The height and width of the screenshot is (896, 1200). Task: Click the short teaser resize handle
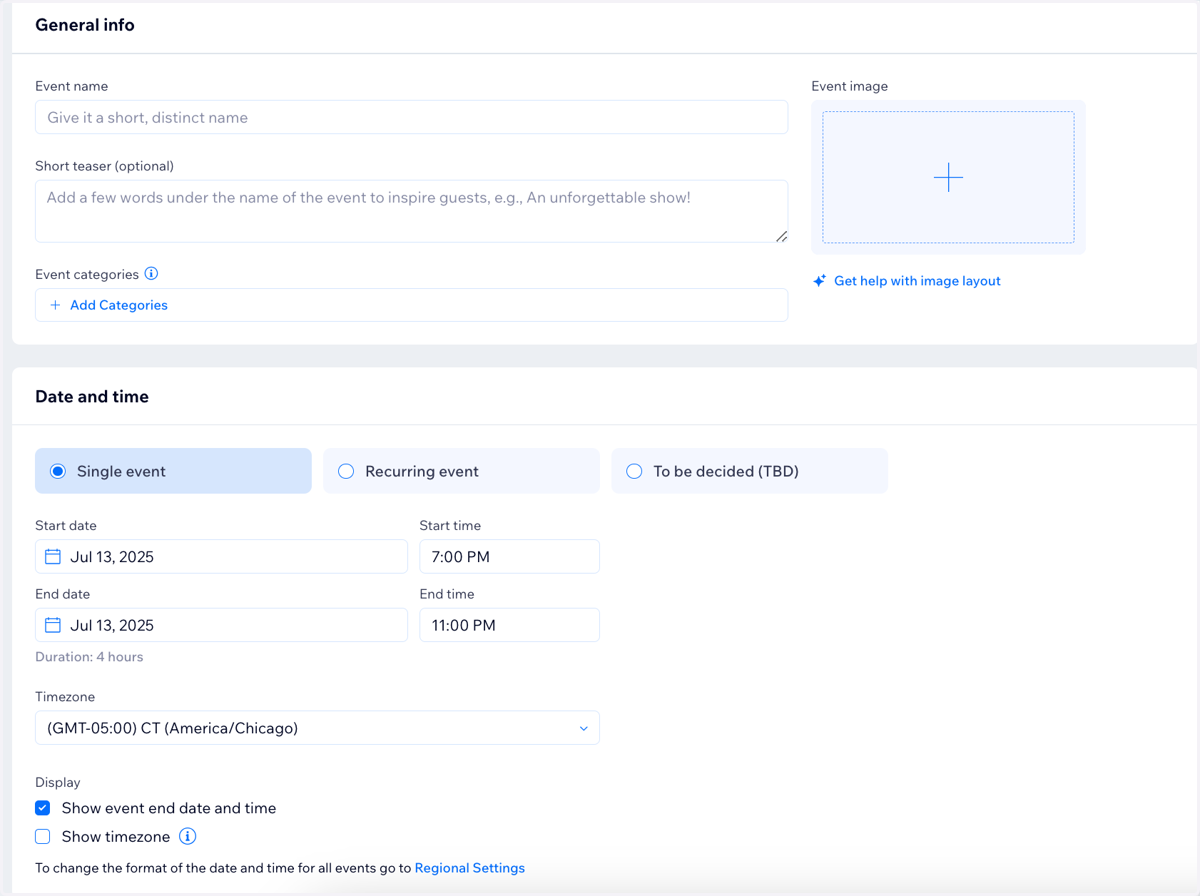(781, 236)
